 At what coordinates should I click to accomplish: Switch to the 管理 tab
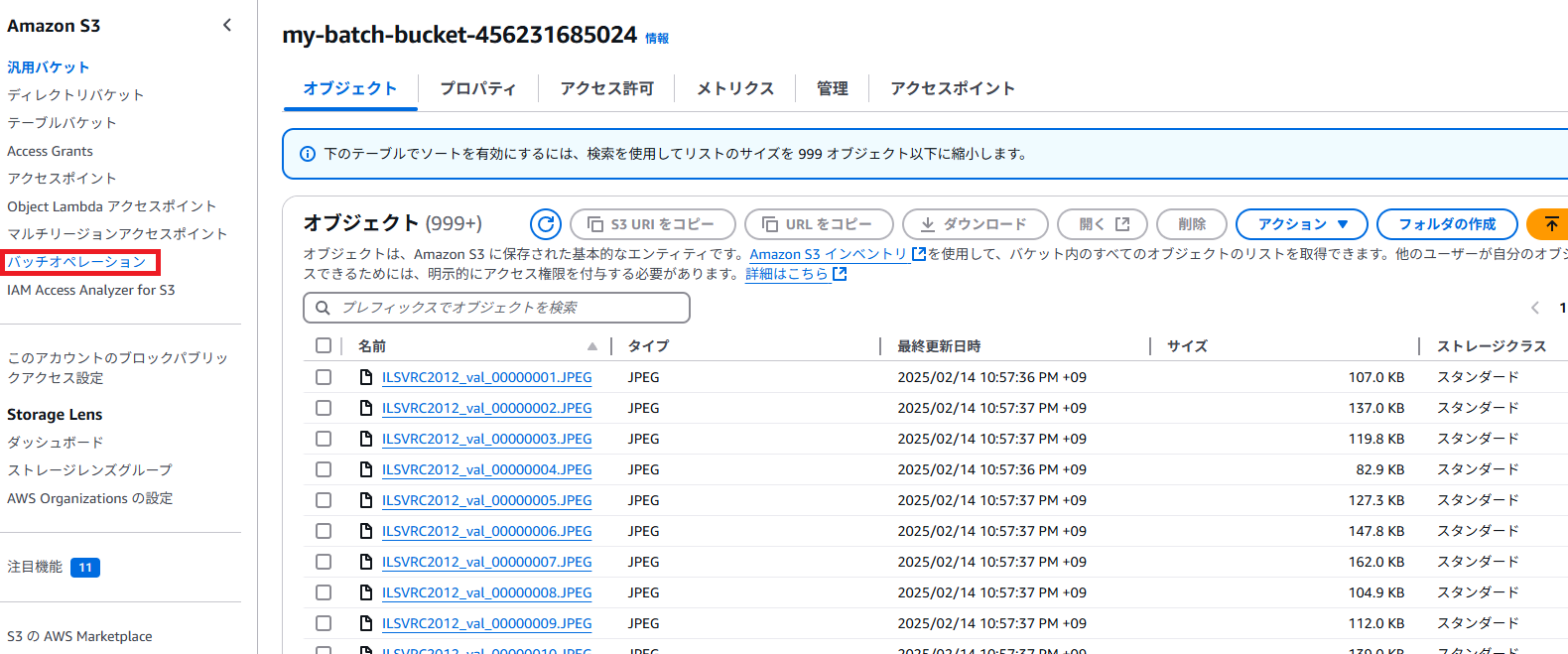click(x=833, y=88)
